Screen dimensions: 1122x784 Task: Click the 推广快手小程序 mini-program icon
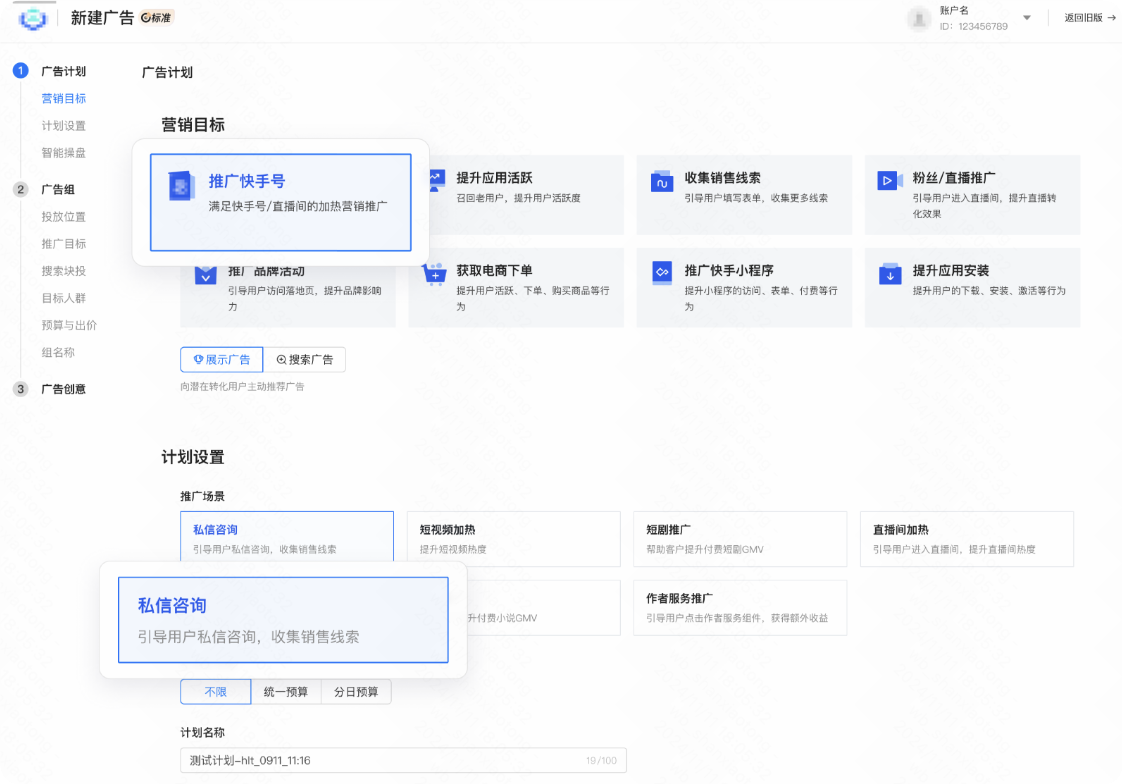click(662, 270)
